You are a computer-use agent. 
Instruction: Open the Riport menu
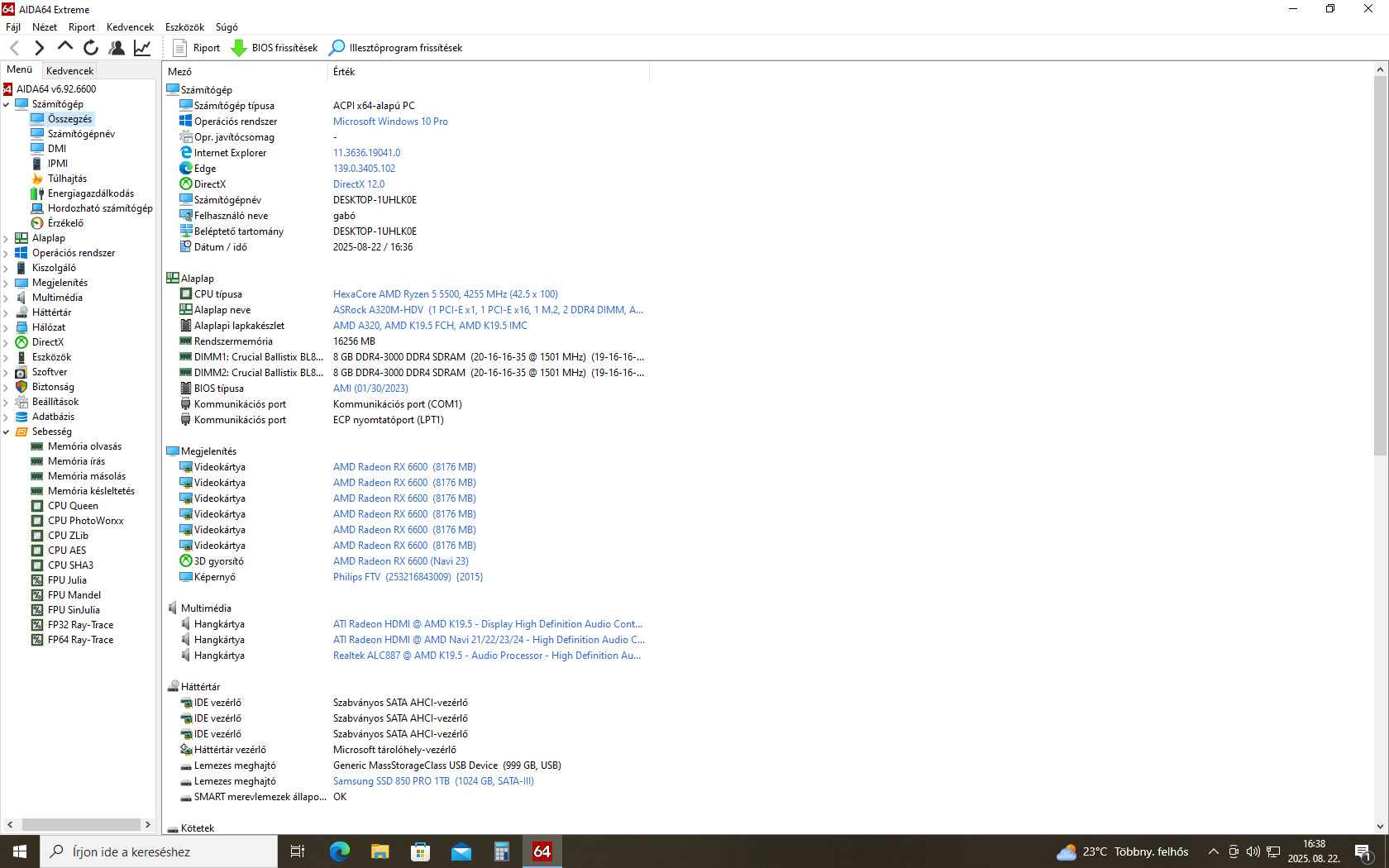tap(82, 27)
